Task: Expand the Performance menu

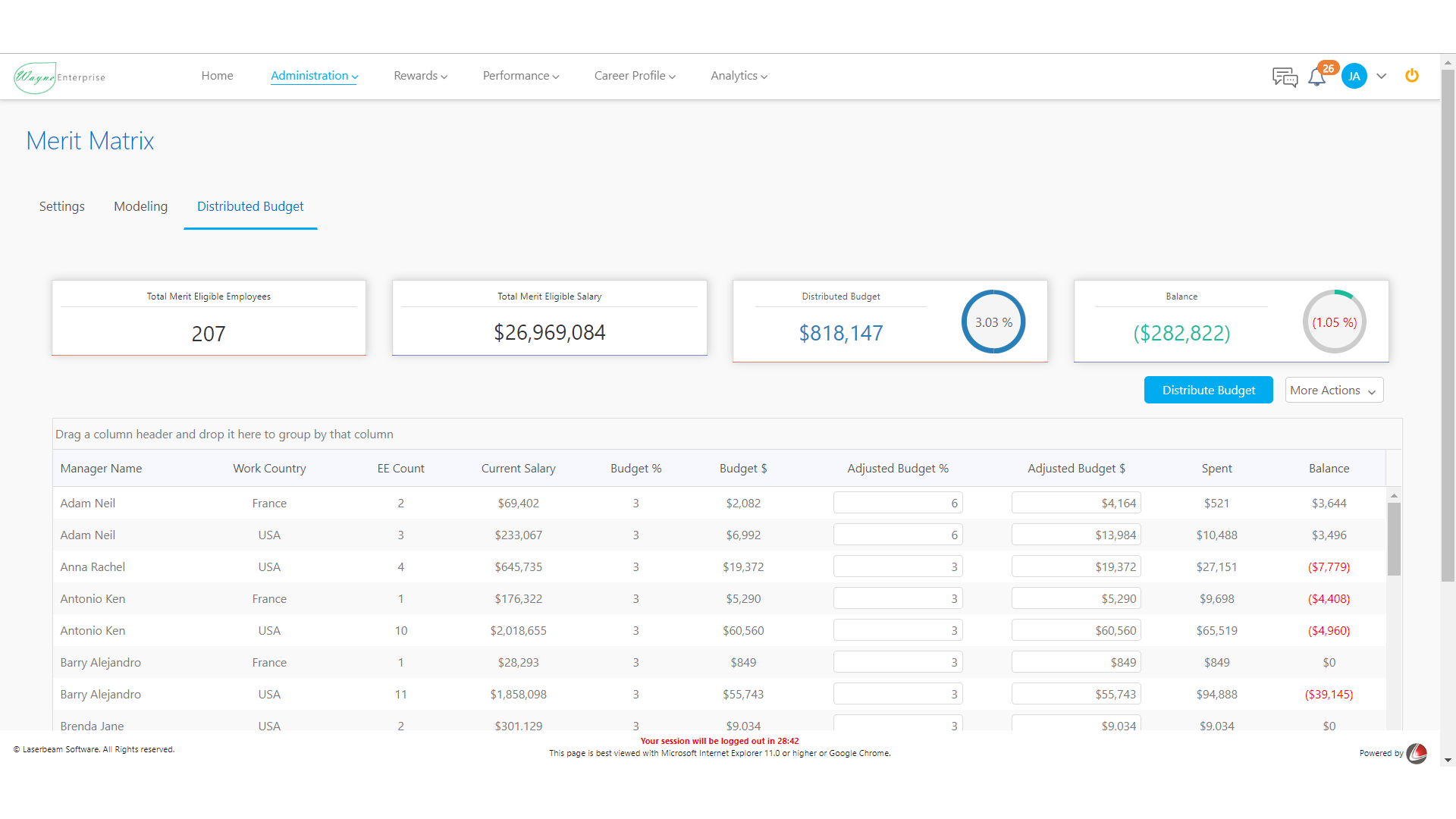Action: (x=521, y=76)
